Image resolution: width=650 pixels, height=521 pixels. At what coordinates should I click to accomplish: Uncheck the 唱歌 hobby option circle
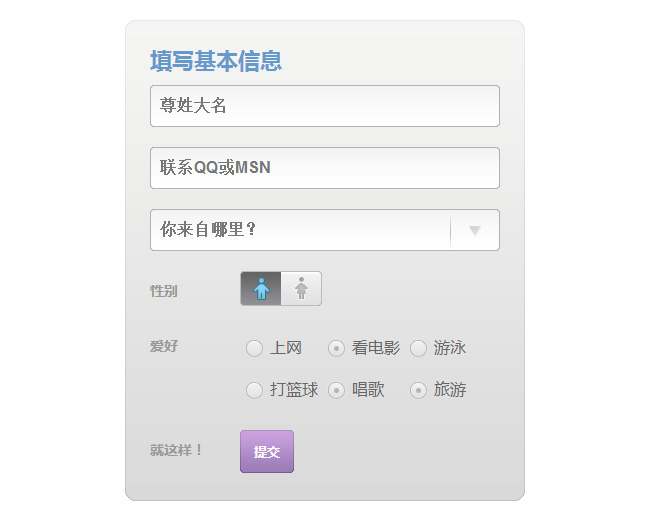[337, 390]
